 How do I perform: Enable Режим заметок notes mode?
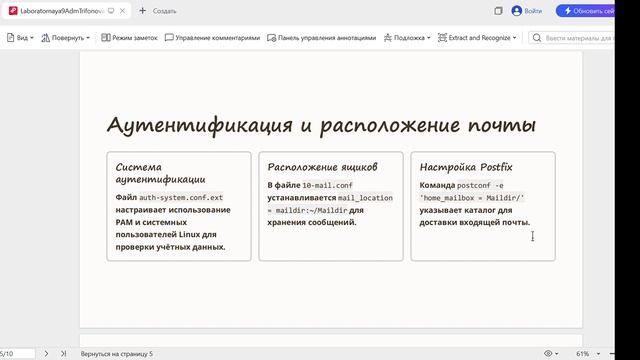coord(129,38)
